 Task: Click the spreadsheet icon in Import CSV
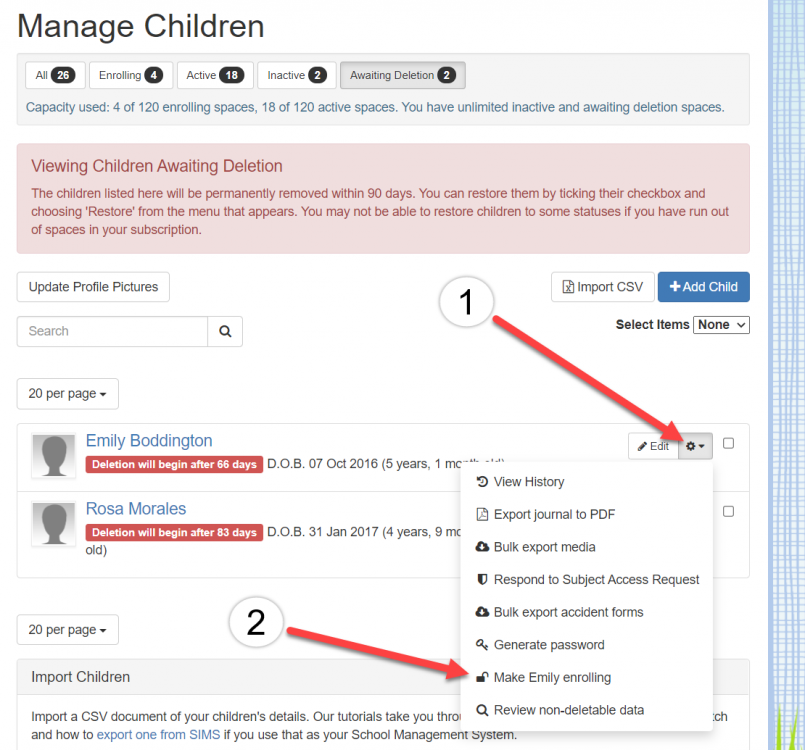pyautogui.click(x=568, y=287)
